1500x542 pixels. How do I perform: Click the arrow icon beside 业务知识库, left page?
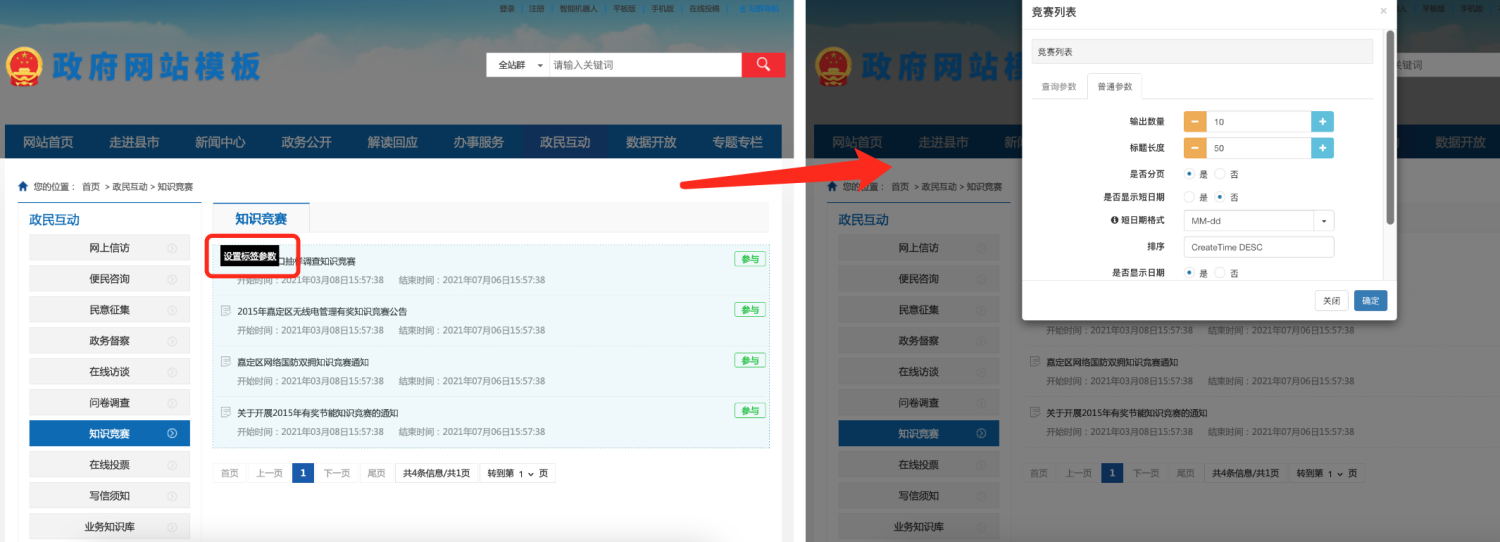pos(172,526)
